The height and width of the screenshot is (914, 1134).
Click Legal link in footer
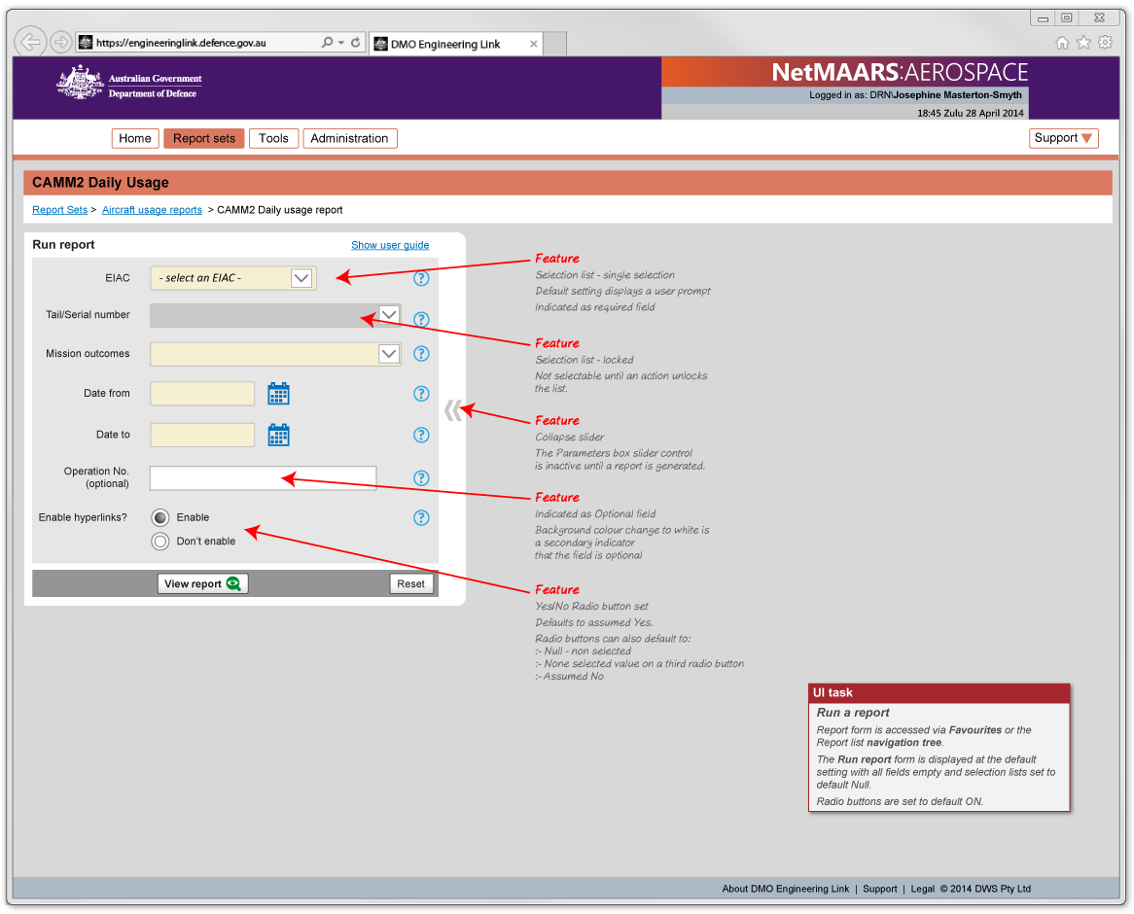(x=922, y=889)
